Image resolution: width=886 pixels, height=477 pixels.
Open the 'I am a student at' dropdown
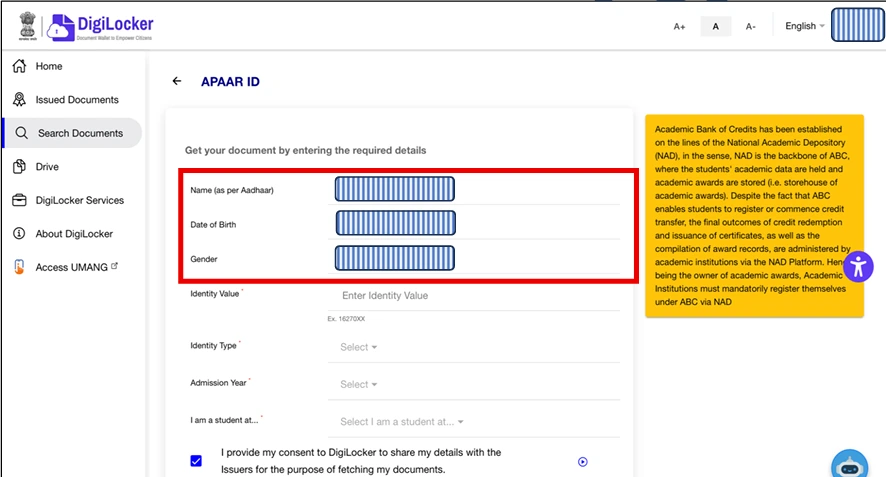[x=401, y=422]
